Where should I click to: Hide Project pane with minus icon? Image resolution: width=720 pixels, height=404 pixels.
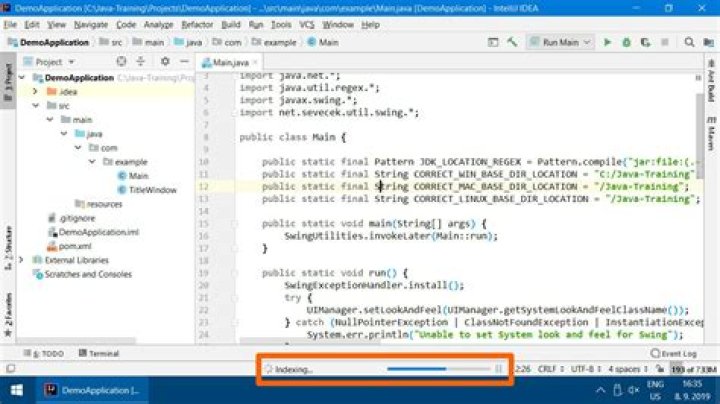click(184, 61)
